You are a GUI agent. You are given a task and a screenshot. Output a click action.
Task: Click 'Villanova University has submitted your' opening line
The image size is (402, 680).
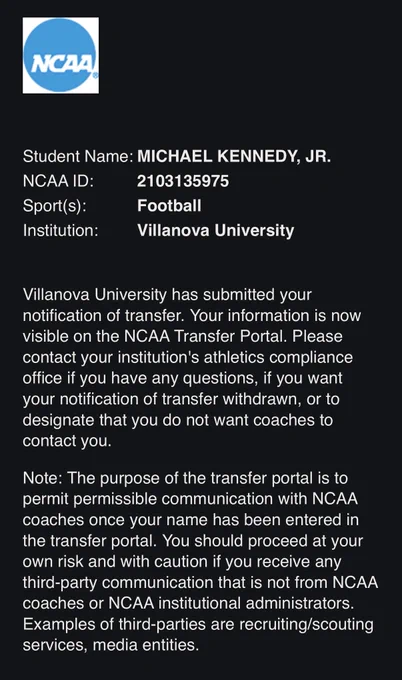tap(167, 295)
